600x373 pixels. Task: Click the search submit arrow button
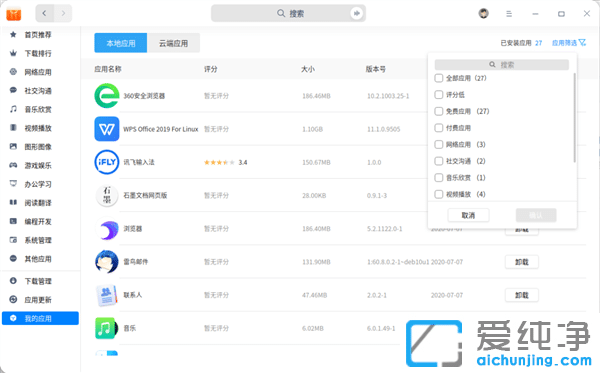point(356,13)
